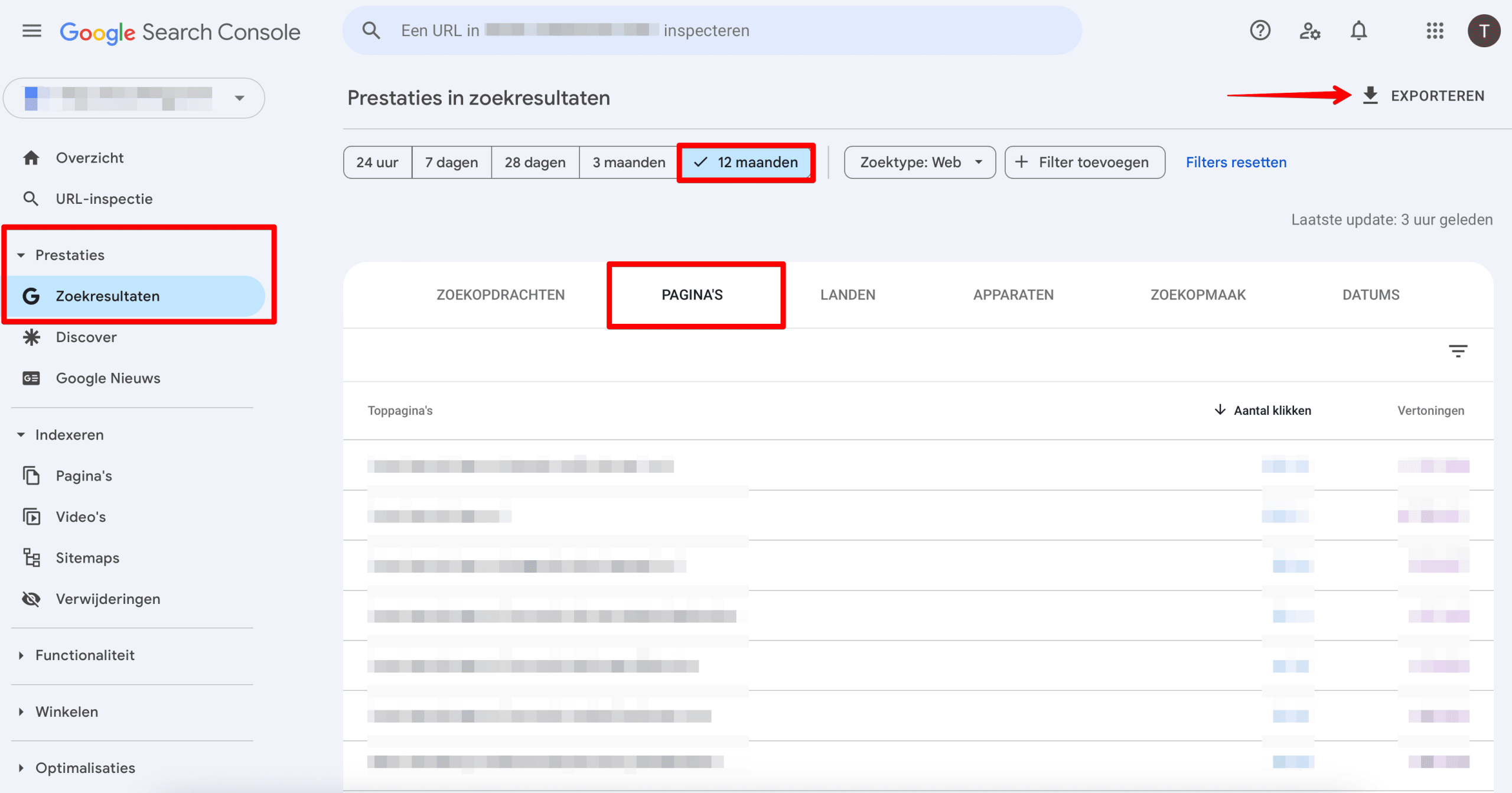Switch to the Landen tab

coord(848,295)
